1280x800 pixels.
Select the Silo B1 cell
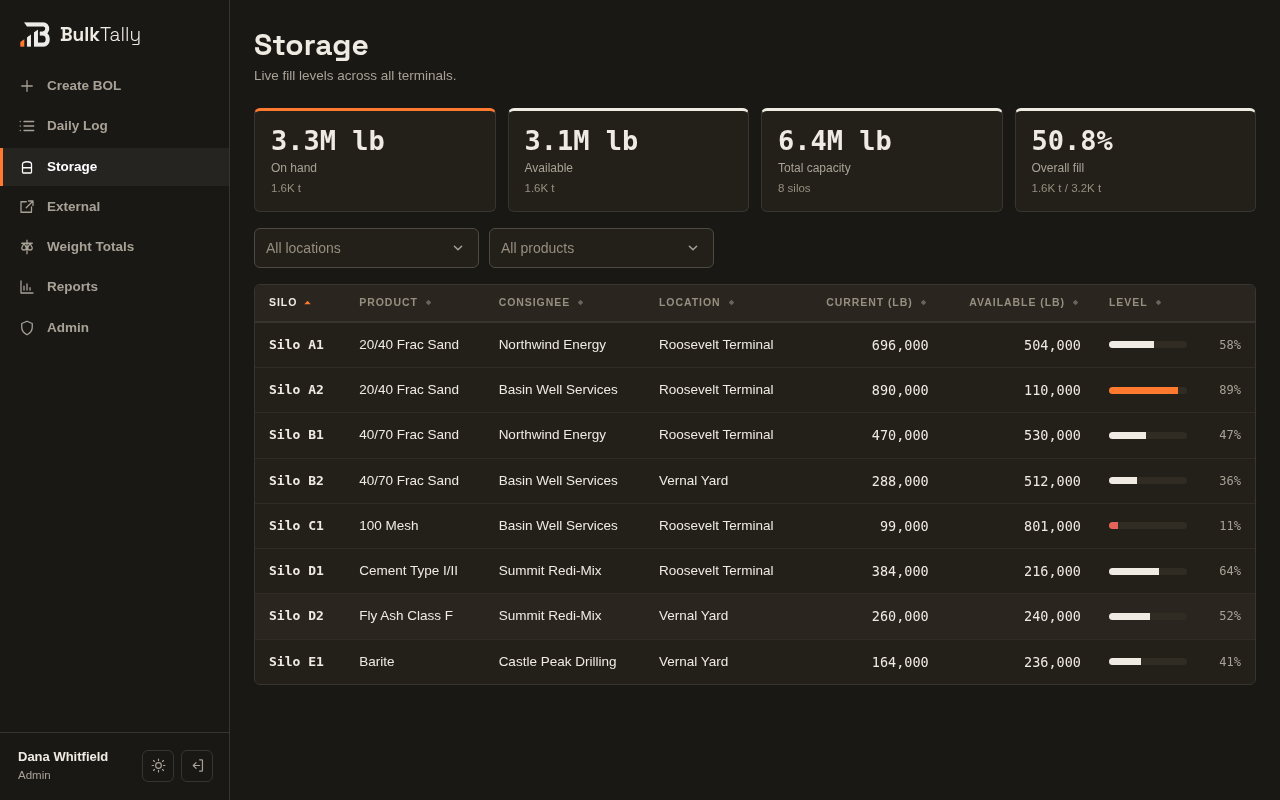[296, 435]
